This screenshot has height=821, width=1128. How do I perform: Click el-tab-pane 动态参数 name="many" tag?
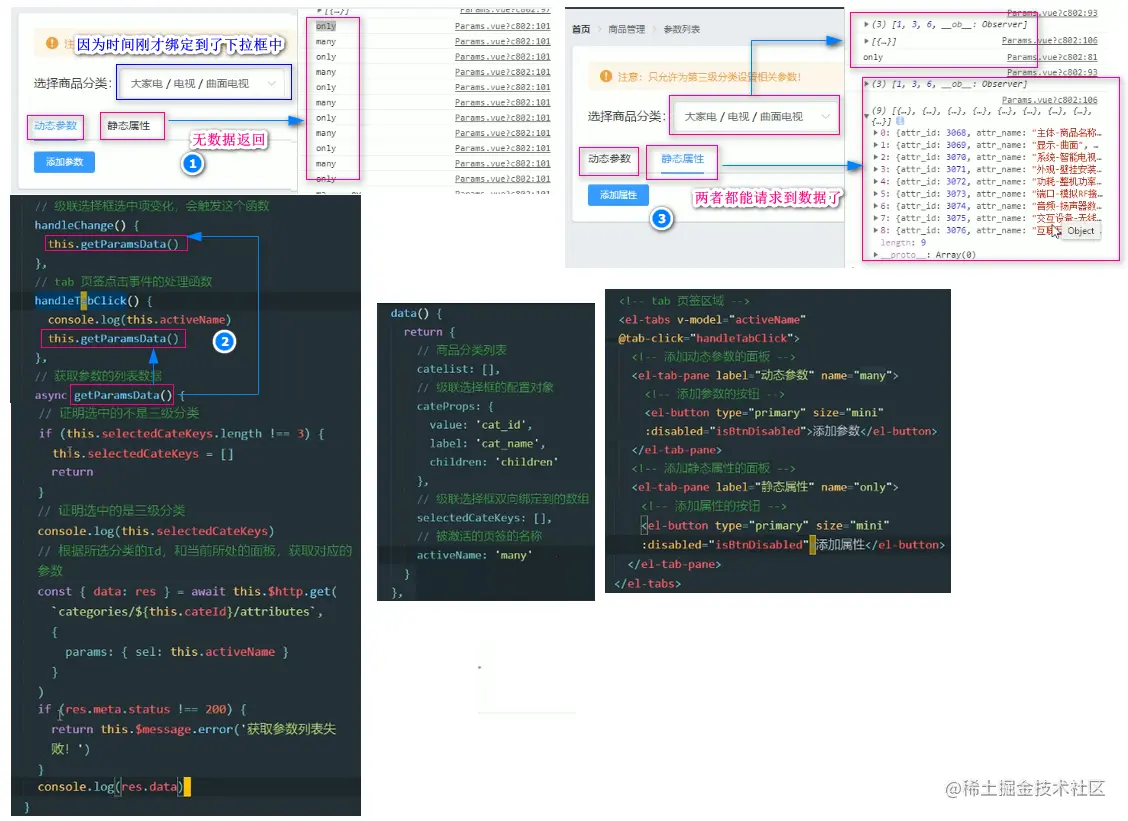(x=765, y=376)
